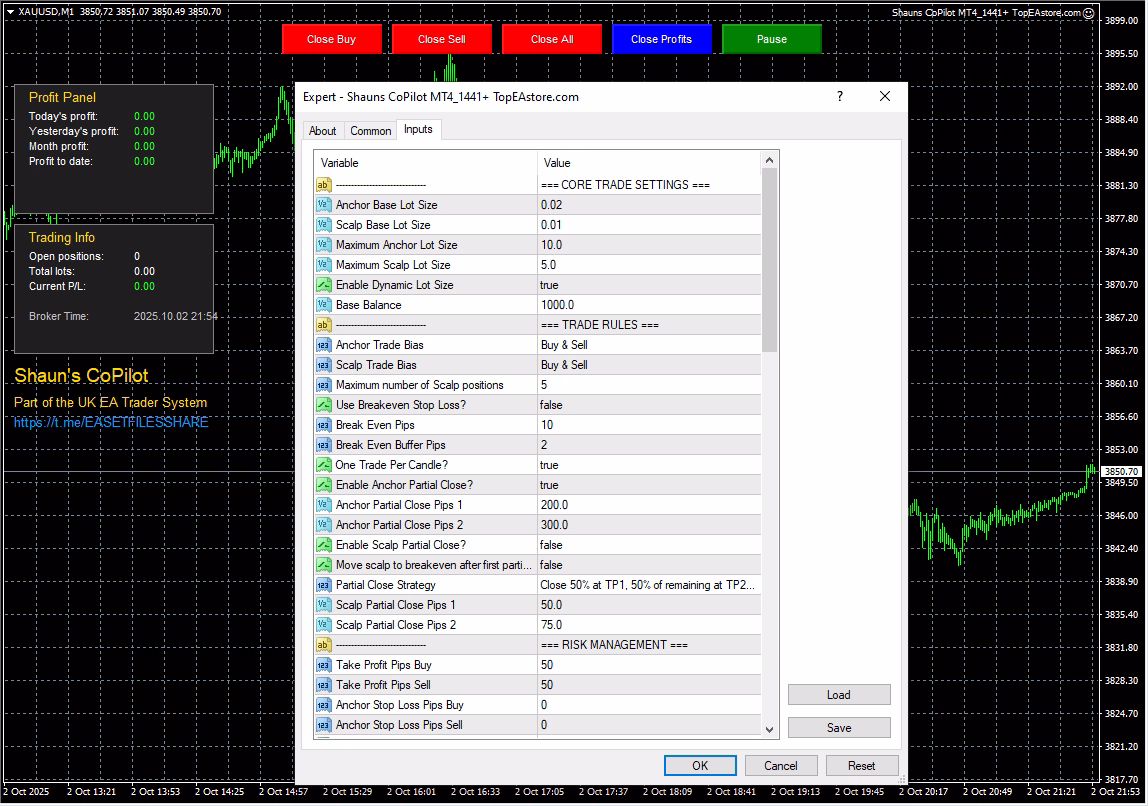Click the XAUUSD,M1 chart menu arrow
This screenshot has height=806, width=1148.
coord(10,12)
